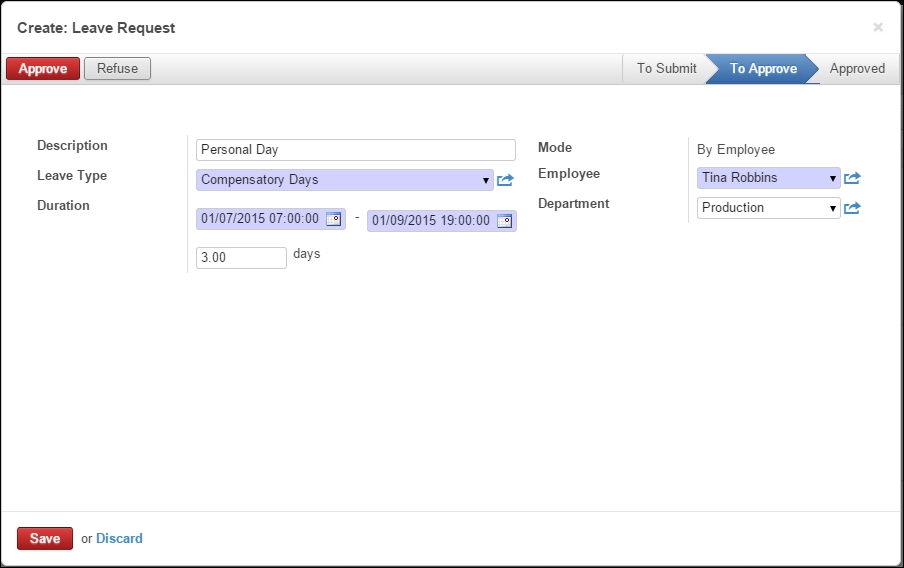Click the Refuse button

pos(117,69)
